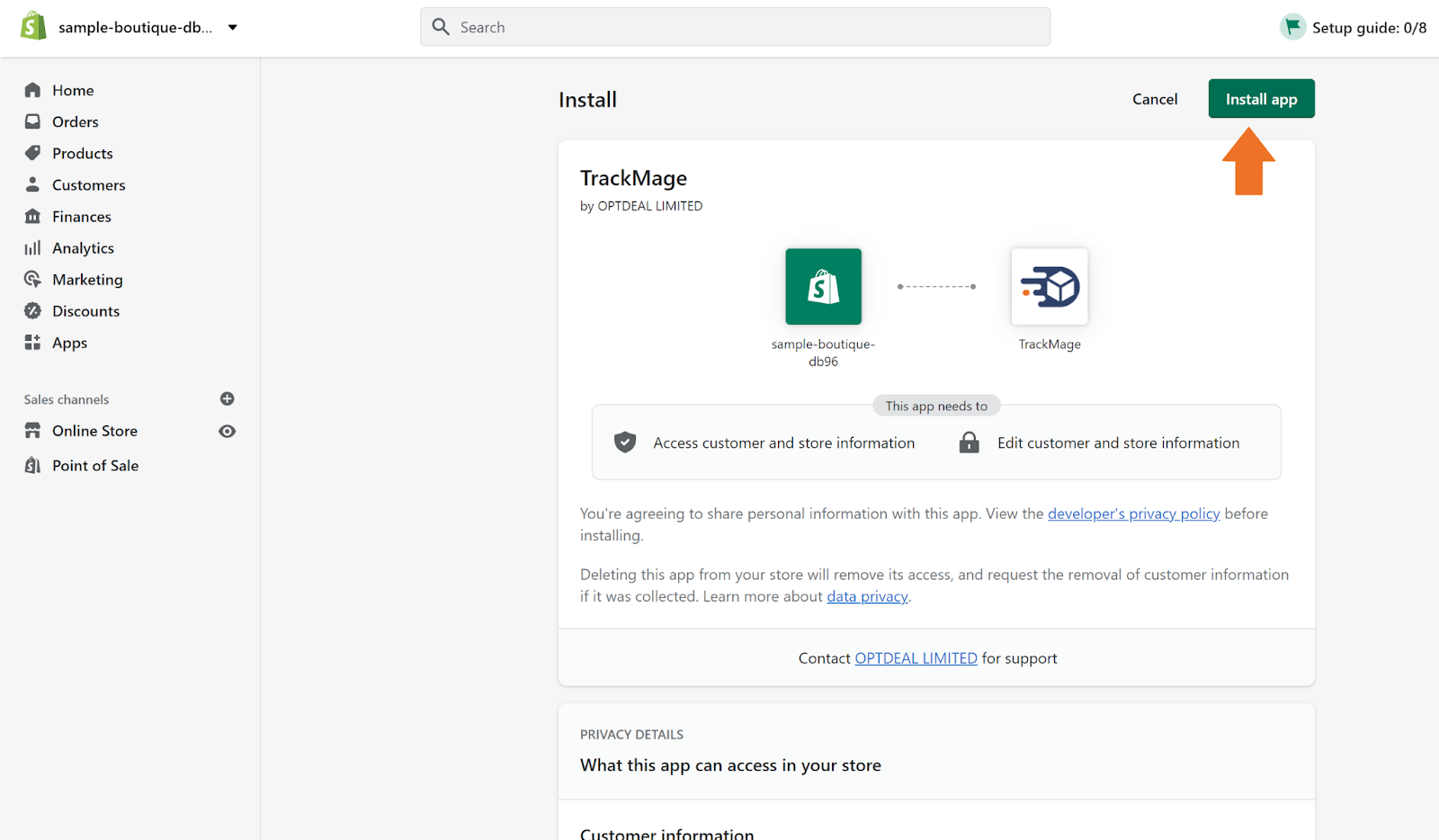Open the developer's privacy policy link
Screen dimensions: 1439x840
(1133, 514)
